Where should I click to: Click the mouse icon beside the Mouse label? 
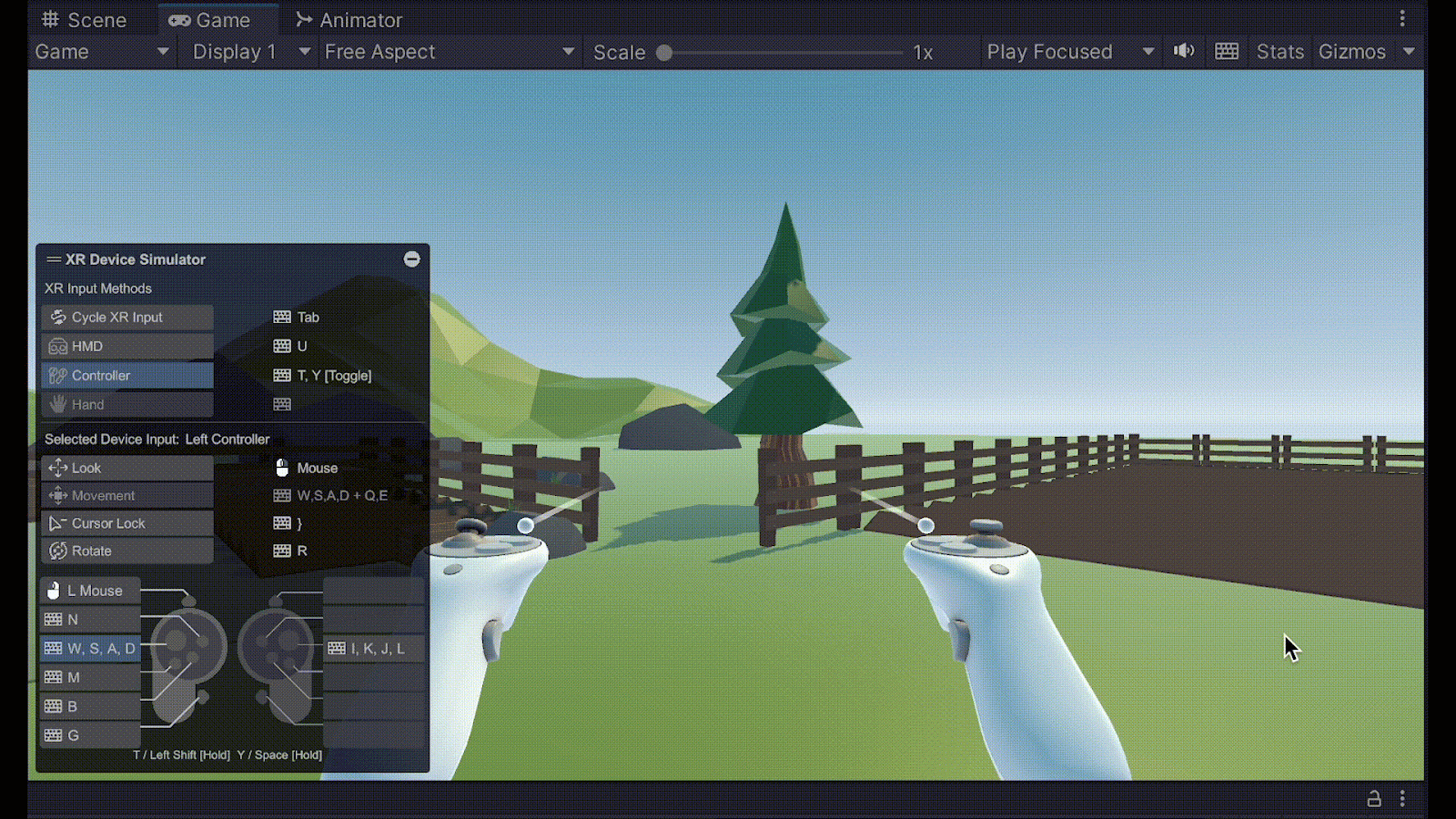[x=282, y=468]
